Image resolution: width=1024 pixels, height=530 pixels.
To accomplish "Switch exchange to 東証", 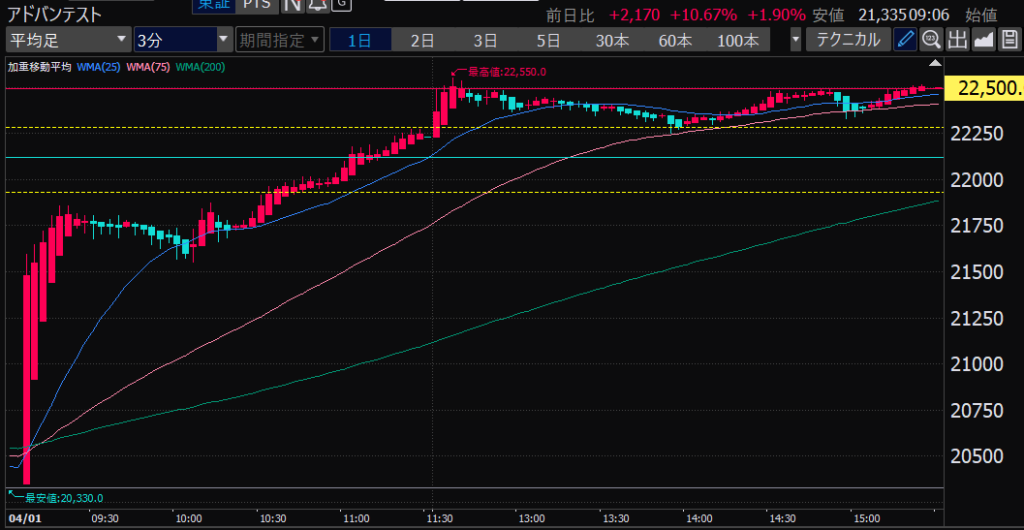I will tap(211, 4).
